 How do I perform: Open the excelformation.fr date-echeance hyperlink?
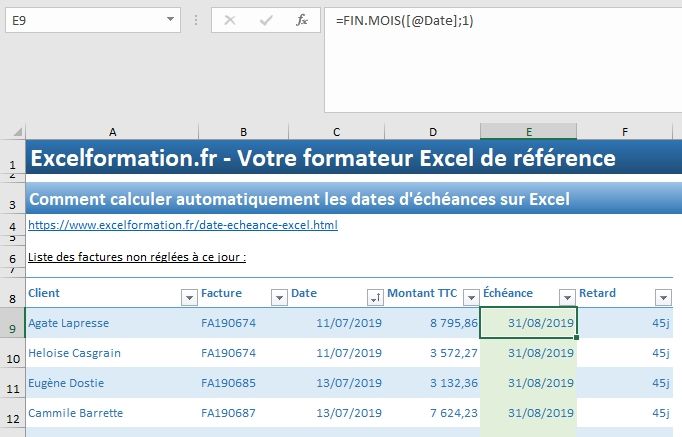click(x=182, y=225)
